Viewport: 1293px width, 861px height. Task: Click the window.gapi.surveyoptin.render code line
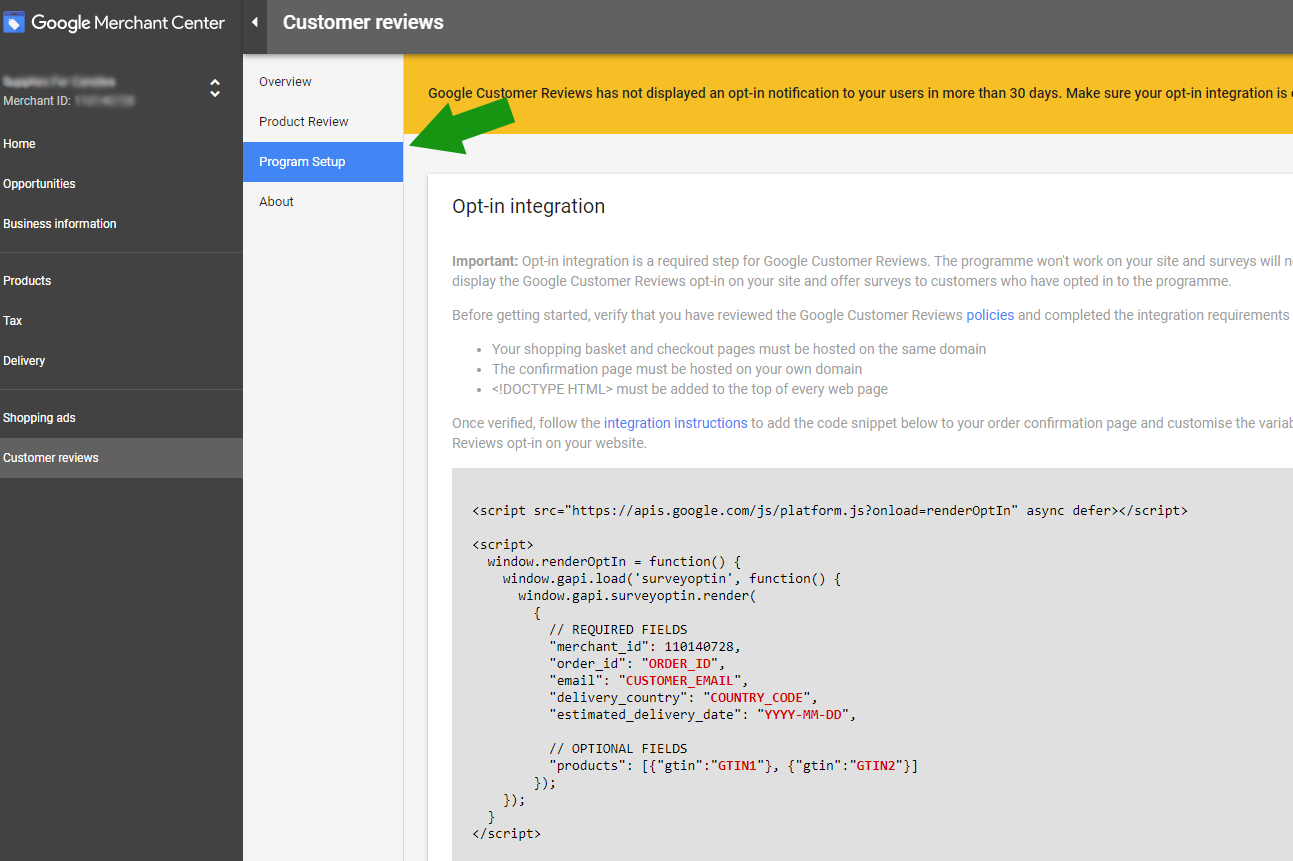(637, 595)
